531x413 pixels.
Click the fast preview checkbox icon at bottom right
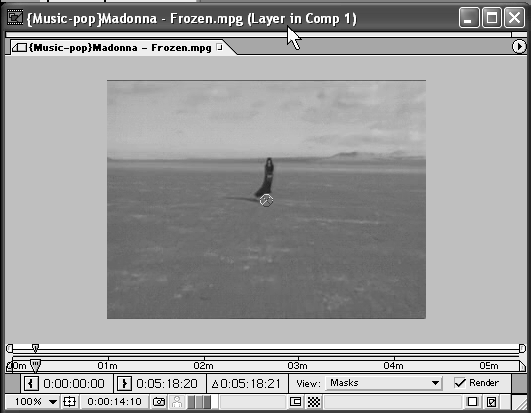point(491,402)
